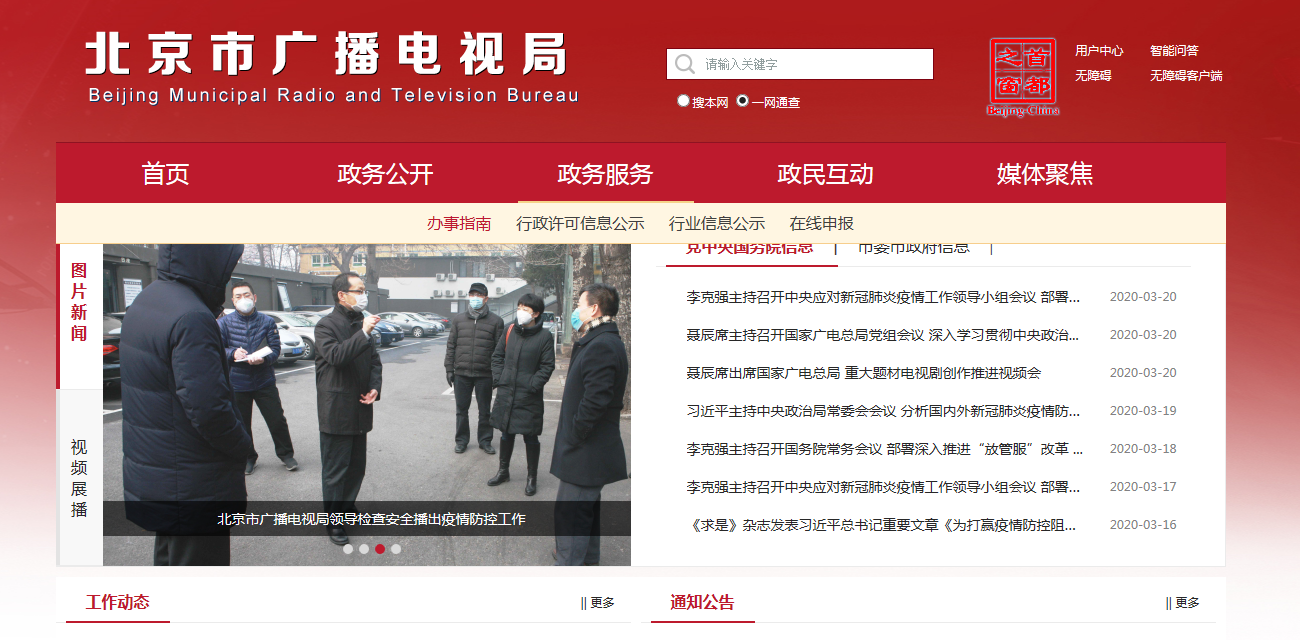Go to 首页 home menu
The width and height of the screenshot is (1300, 640).
pyautogui.click(x=165, y=174)
